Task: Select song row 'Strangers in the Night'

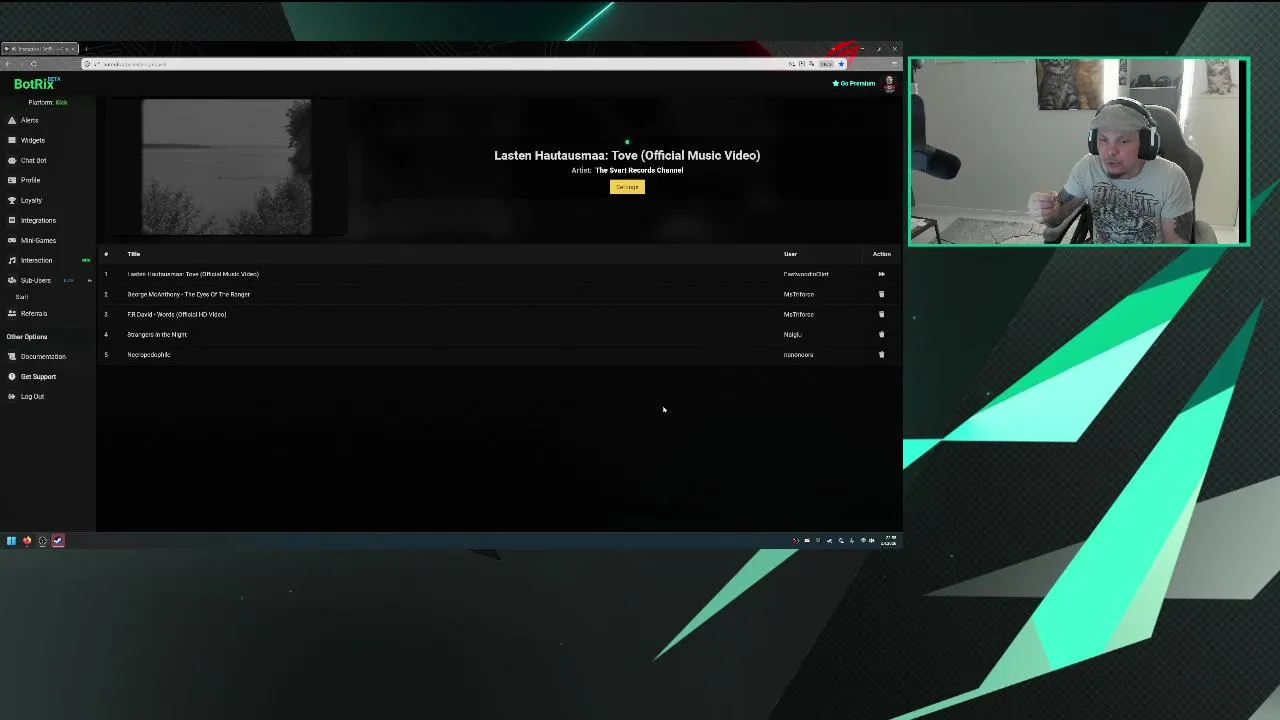Action: click(499, 334)
